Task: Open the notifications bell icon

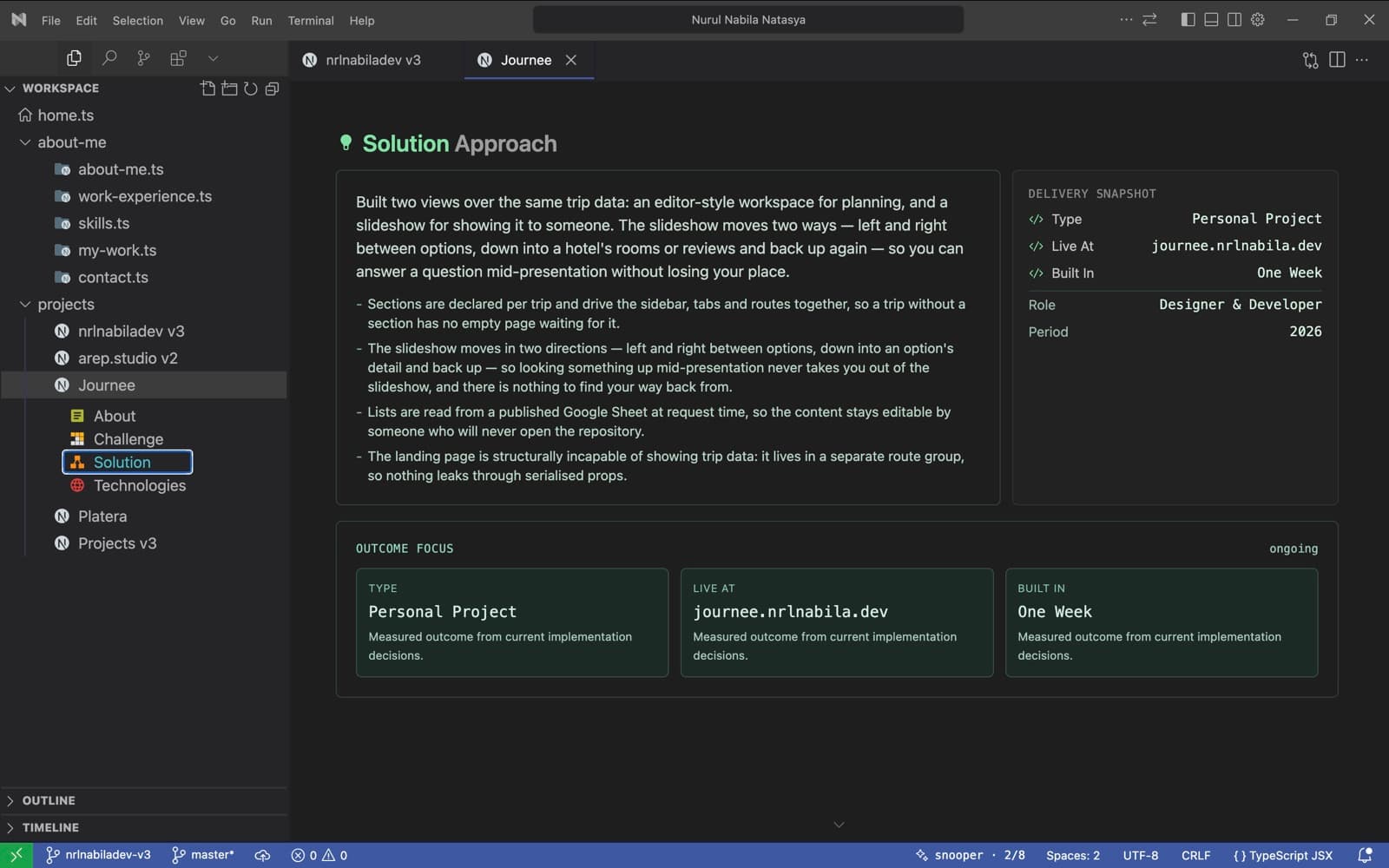Action: tap(1365, 855)
